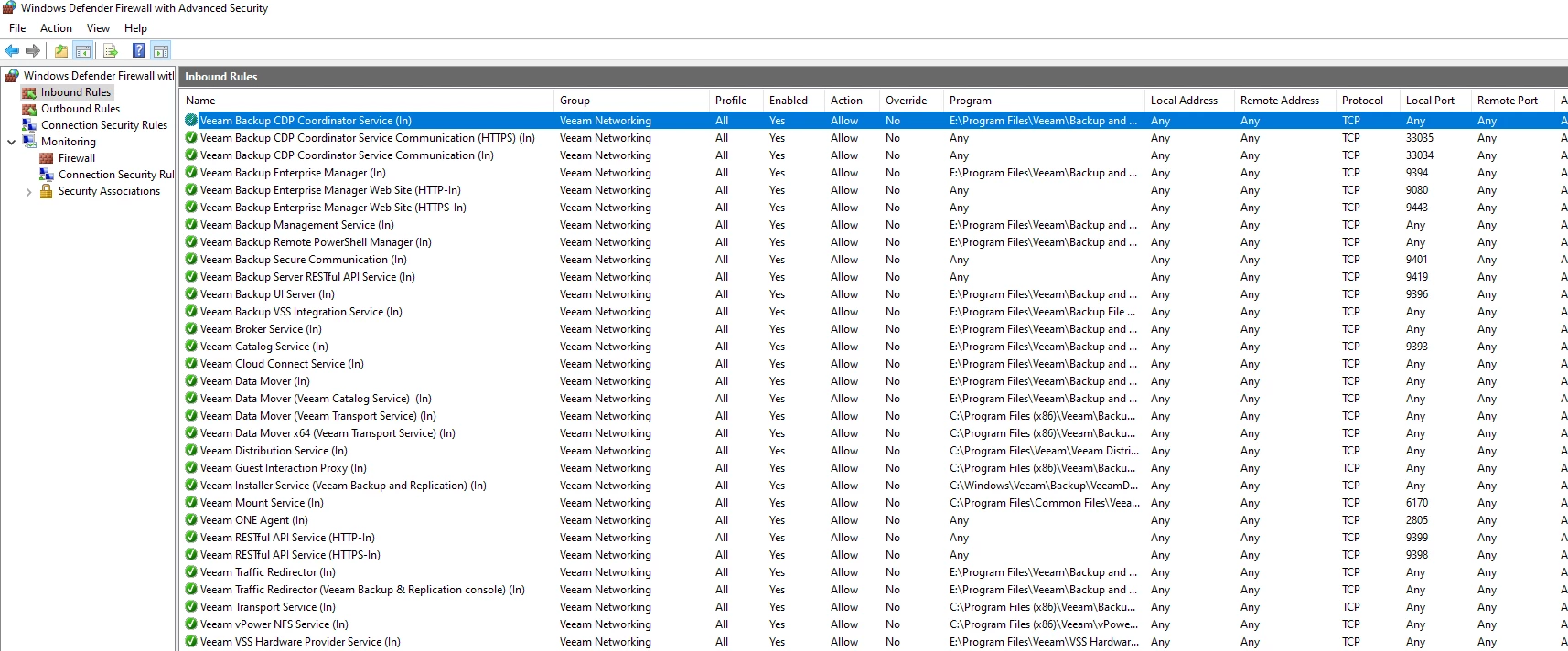Sort by the Group column header
This screenshot has width=1568, height=651.
click(631, 101)
